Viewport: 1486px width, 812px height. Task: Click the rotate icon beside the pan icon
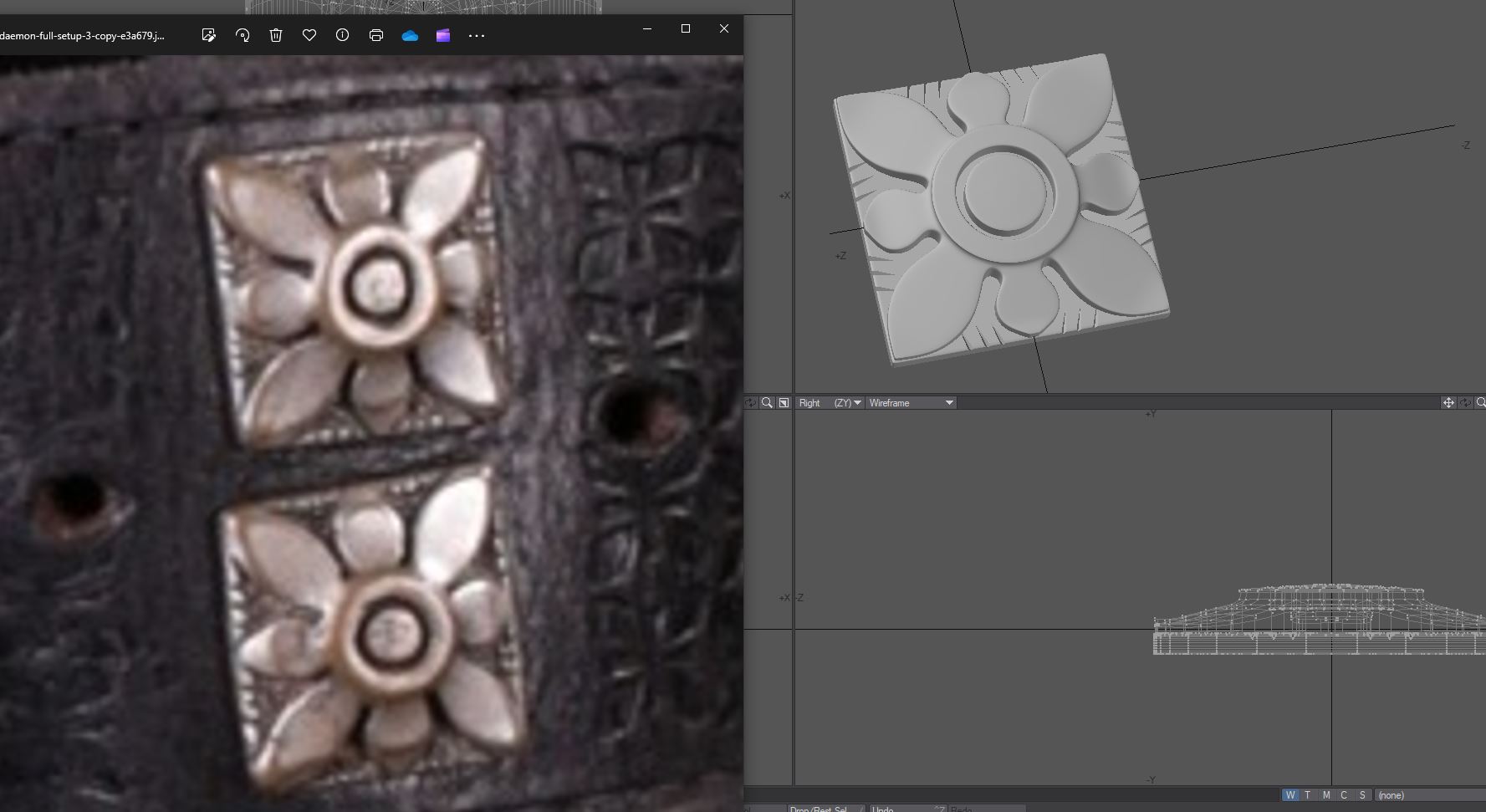click(1465, 403)
